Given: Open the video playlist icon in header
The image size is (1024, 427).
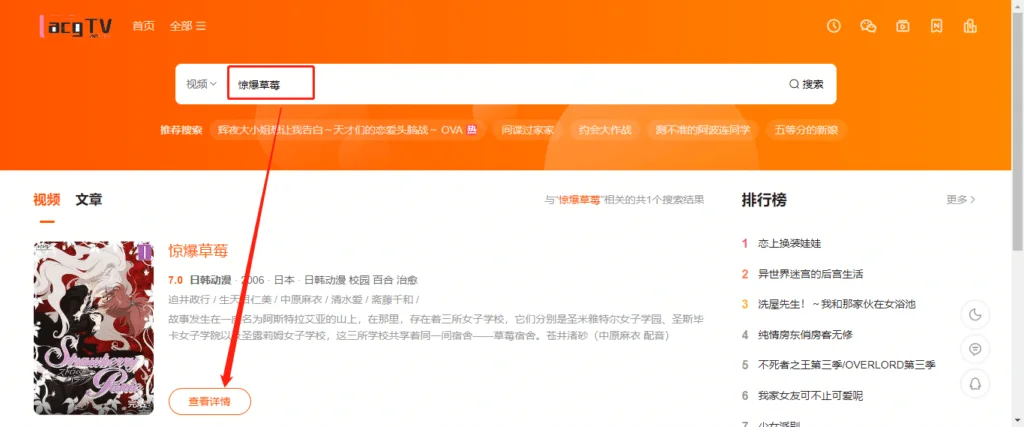Looking at the screenshot, I should pyautogui.click(x=903, y=26).
